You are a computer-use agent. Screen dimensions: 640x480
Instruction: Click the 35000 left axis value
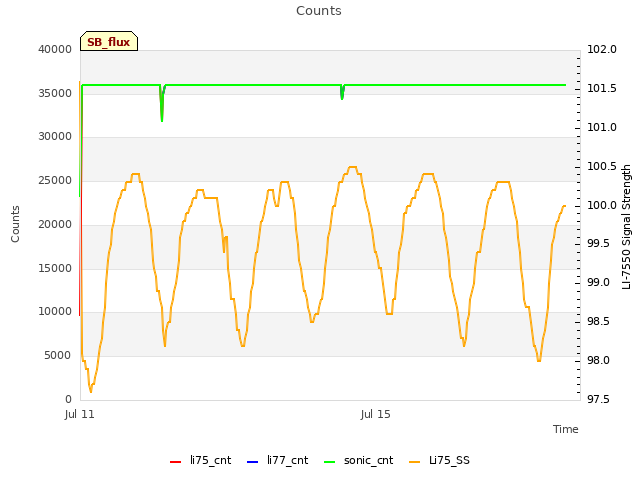tap(55, 93)
